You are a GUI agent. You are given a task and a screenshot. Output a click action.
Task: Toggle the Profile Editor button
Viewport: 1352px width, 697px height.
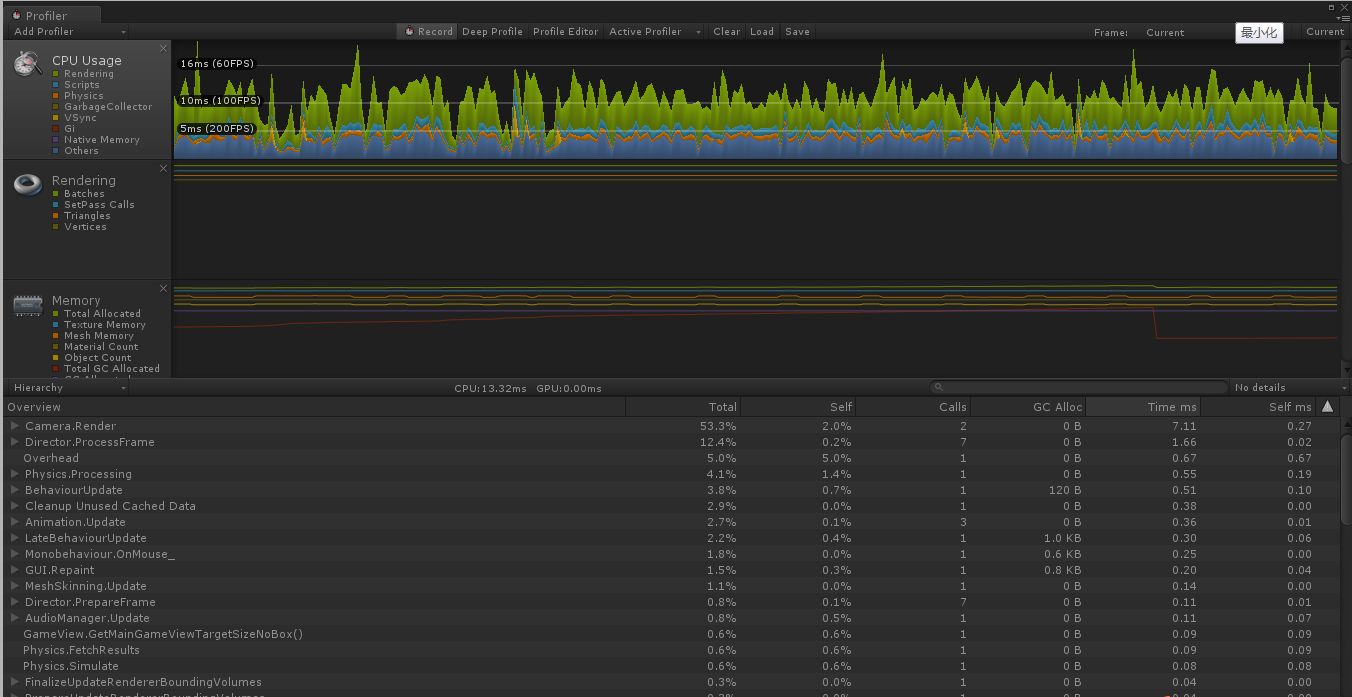click(565, 31)
